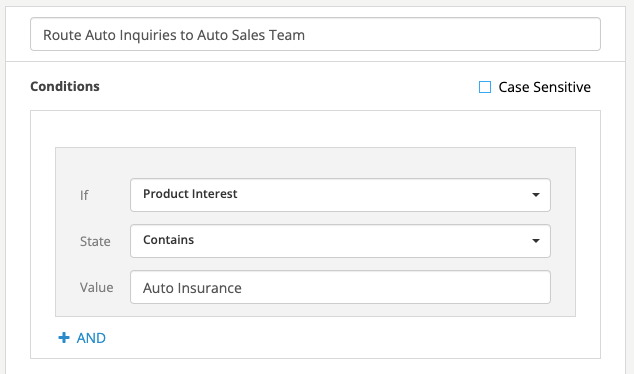Click the 'If' label

(84, 195)
